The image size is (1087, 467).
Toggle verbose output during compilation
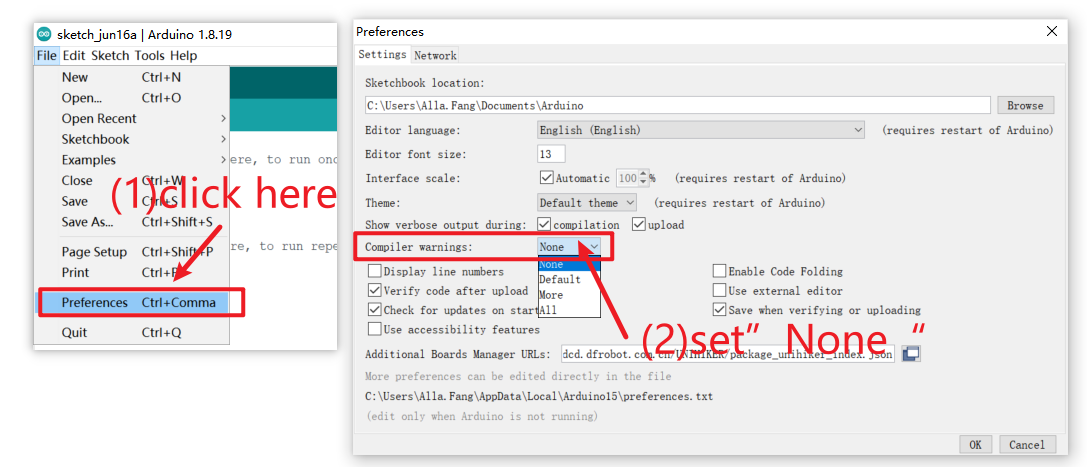(544, 224)
